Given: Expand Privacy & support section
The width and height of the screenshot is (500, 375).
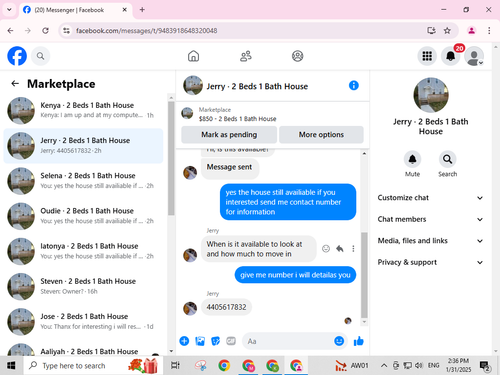Looking at the screenshot, I should click(x=430, y=262).
